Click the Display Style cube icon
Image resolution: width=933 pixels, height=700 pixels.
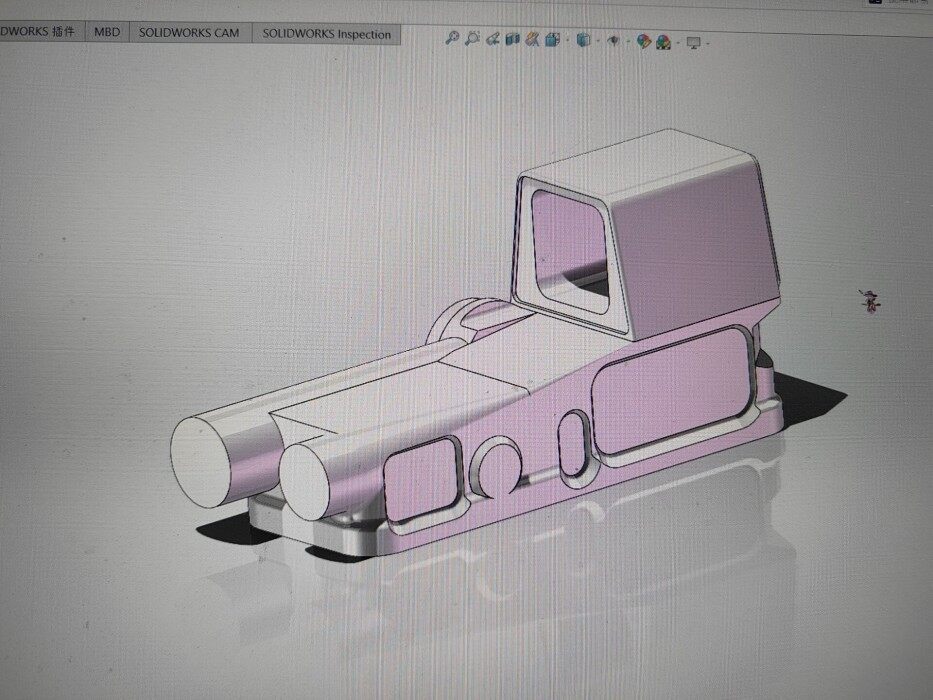pos(584,40)
